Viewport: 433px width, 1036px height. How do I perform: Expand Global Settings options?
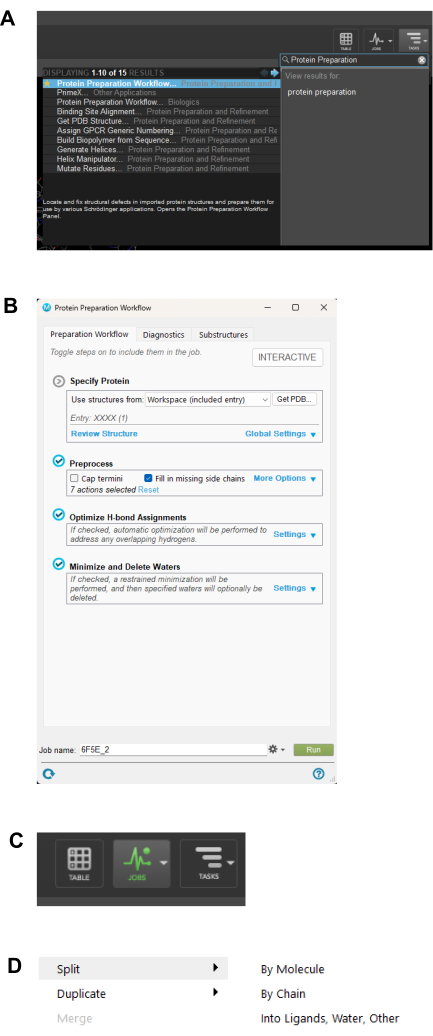pyautogui.click(x=280, y=433)
